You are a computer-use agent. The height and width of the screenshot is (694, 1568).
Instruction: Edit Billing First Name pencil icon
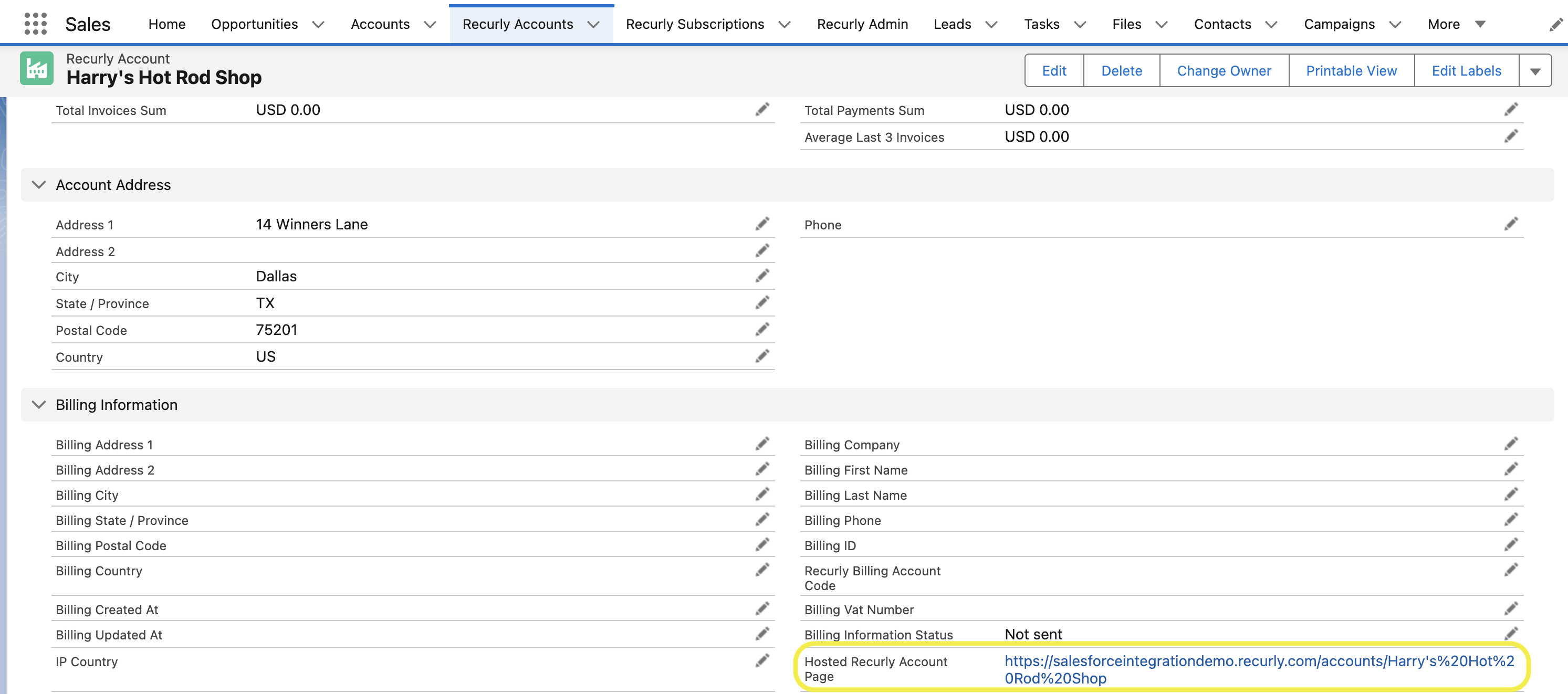click(1511, 469)
